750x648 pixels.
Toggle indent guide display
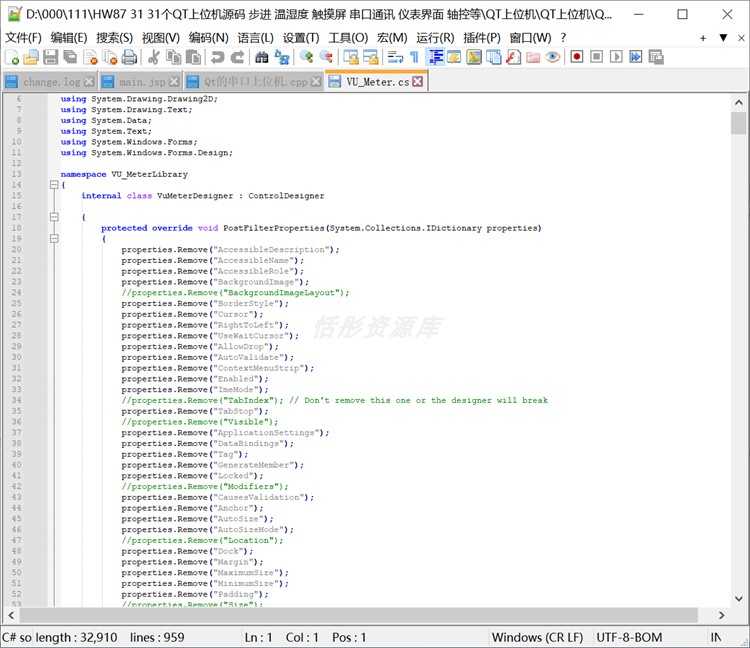[435, 57]
